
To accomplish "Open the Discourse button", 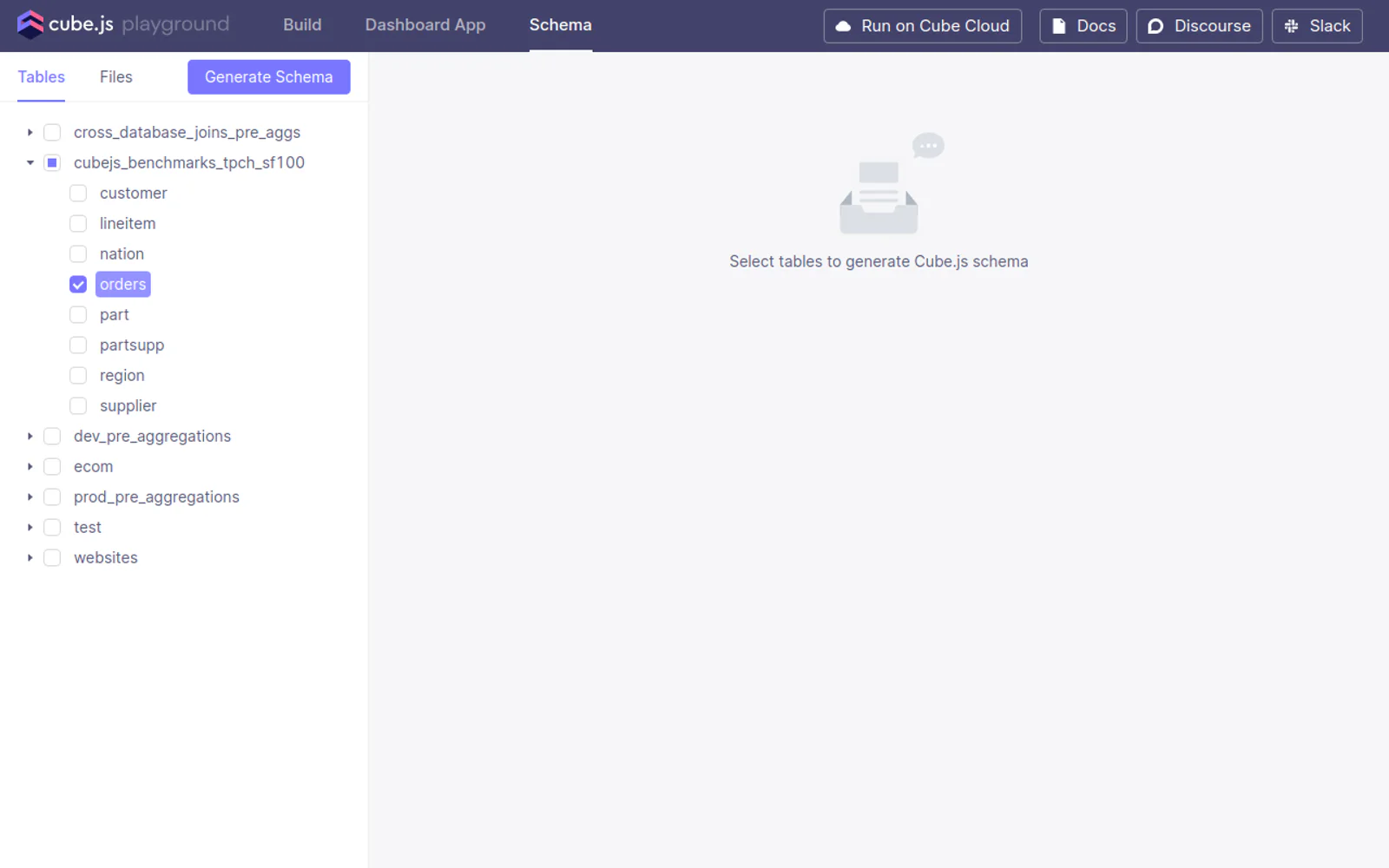I will pyautogui.click(x=1200, y=26).
